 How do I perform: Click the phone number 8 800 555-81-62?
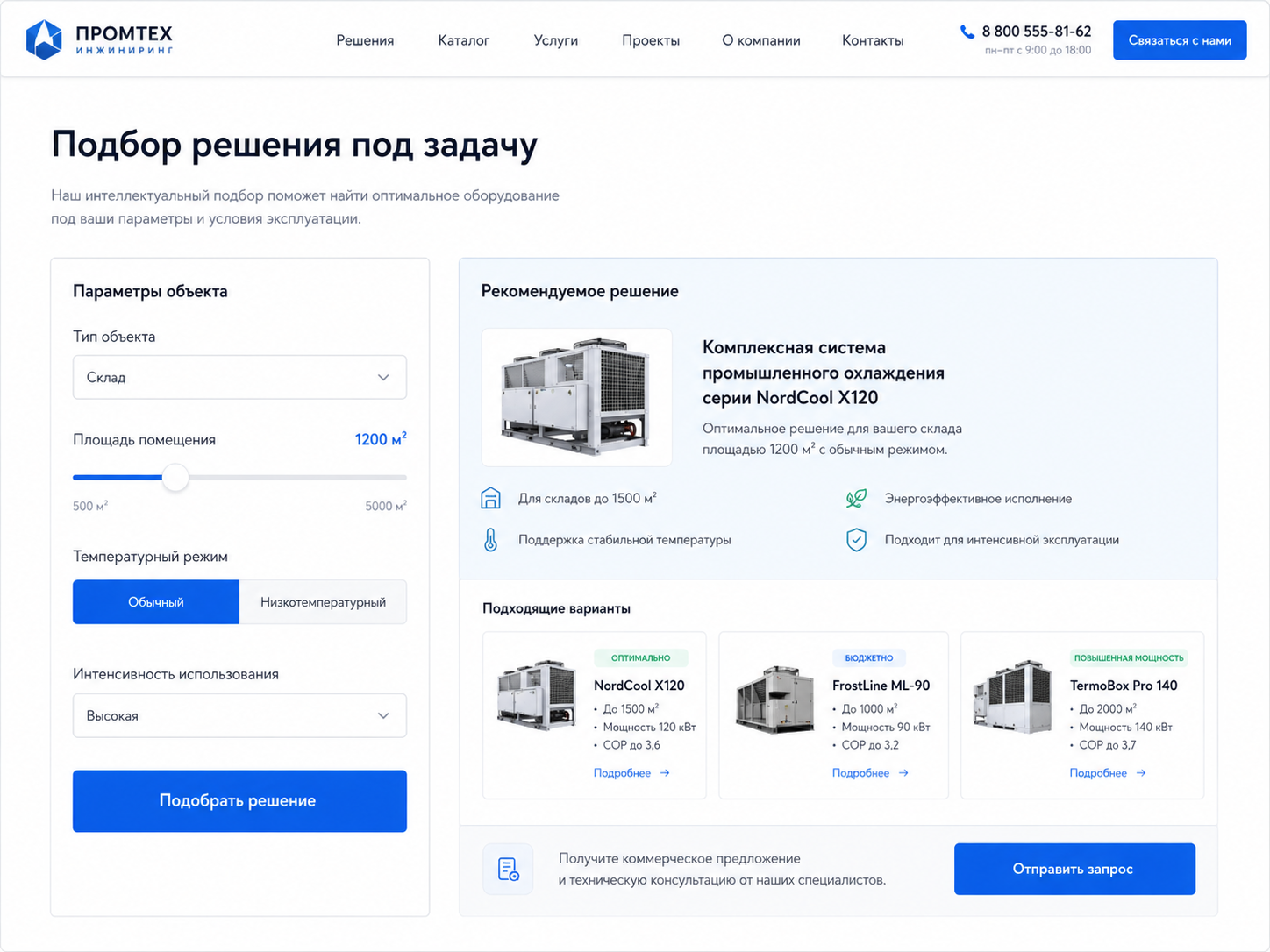[1037, 32]
